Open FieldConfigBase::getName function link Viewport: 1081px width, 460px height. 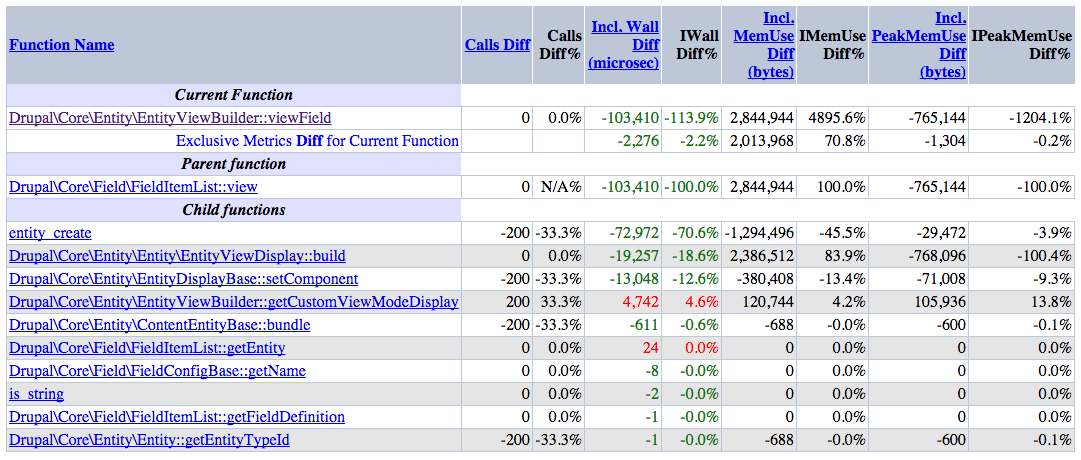click(157, 371)
